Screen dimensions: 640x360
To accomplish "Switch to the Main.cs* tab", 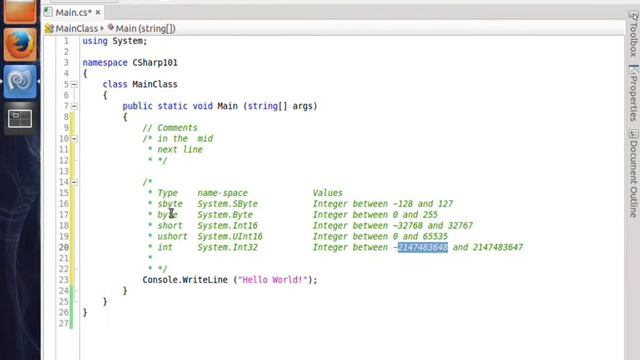I will [73, 13].
